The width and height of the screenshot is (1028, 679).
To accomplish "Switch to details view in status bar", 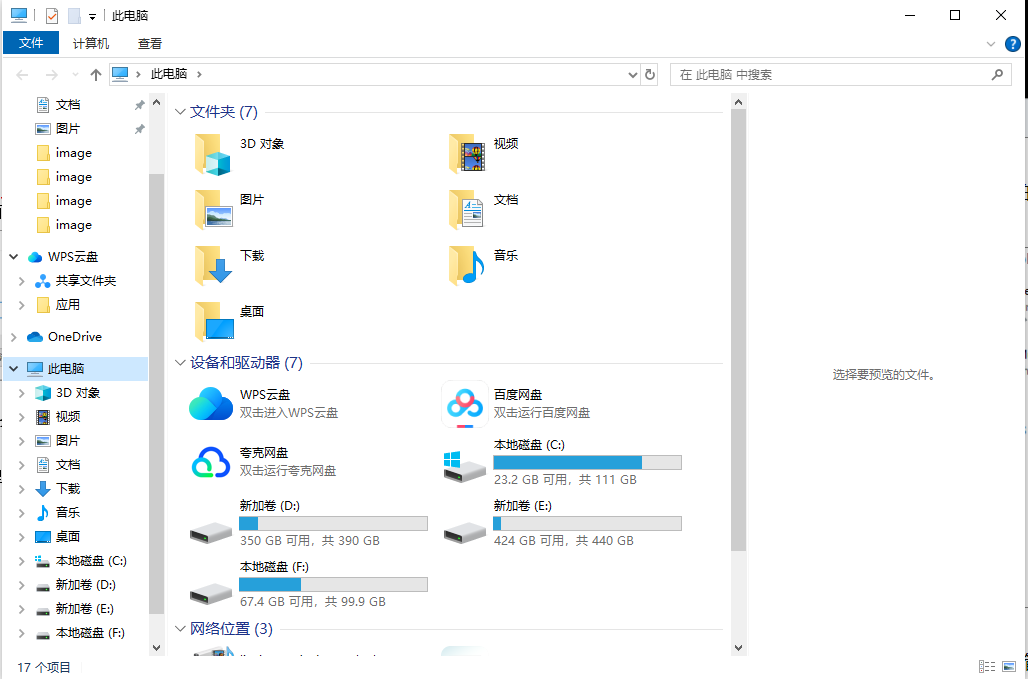I will coord(987,667).
